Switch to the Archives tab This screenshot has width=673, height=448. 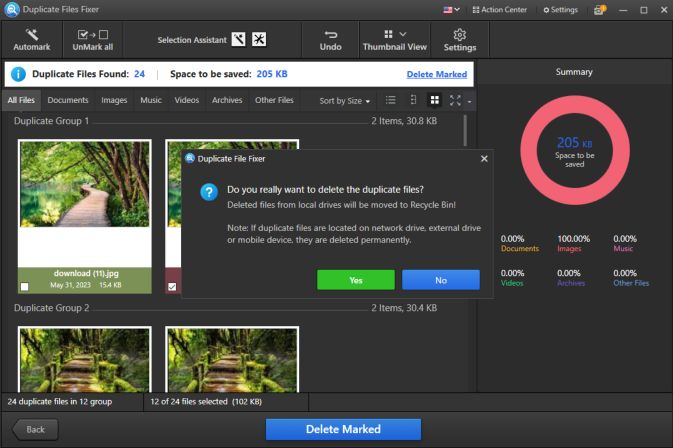[227, 100]
